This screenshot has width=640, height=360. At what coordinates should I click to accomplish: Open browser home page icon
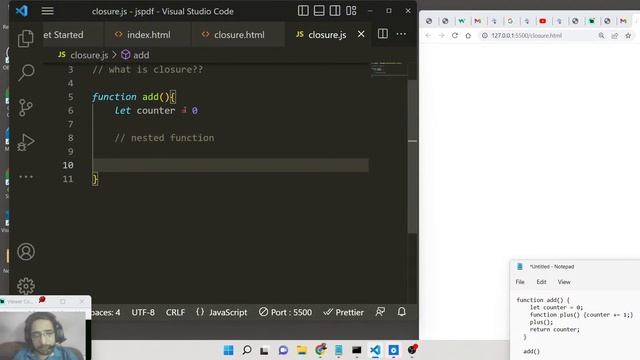point(468,36)
